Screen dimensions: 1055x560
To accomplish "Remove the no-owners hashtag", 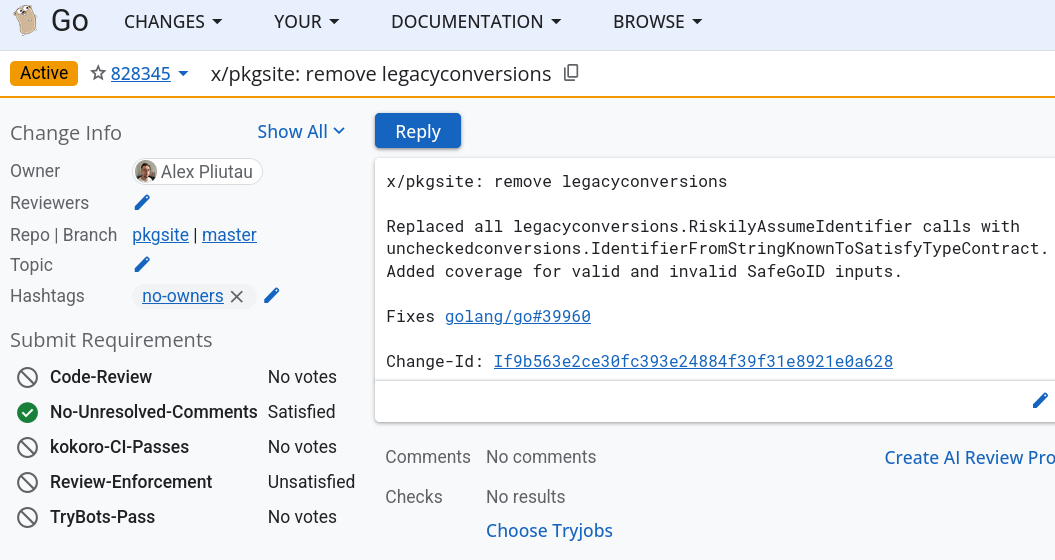I will point(237,296).
